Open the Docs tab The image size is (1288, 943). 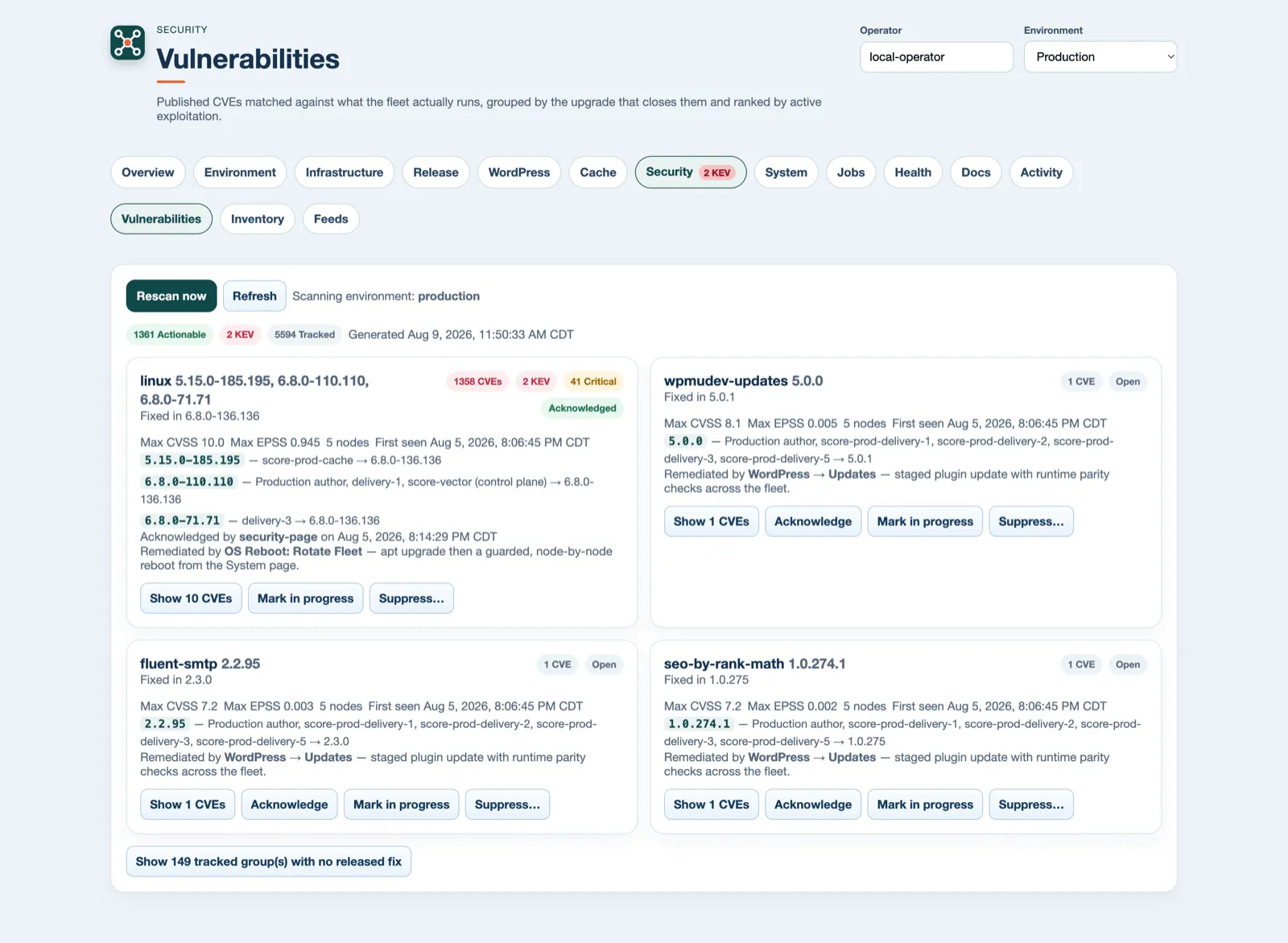point(976,172)
